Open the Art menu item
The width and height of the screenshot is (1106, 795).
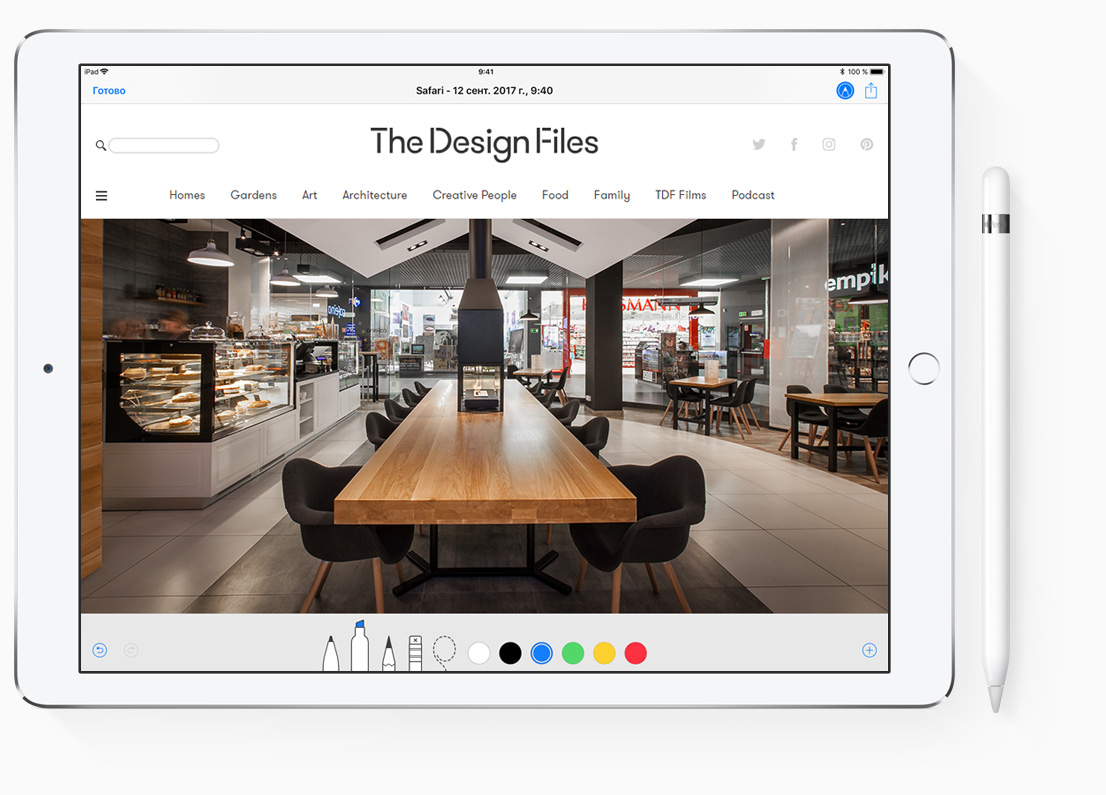pyautogui.click(x=310, y=195)
